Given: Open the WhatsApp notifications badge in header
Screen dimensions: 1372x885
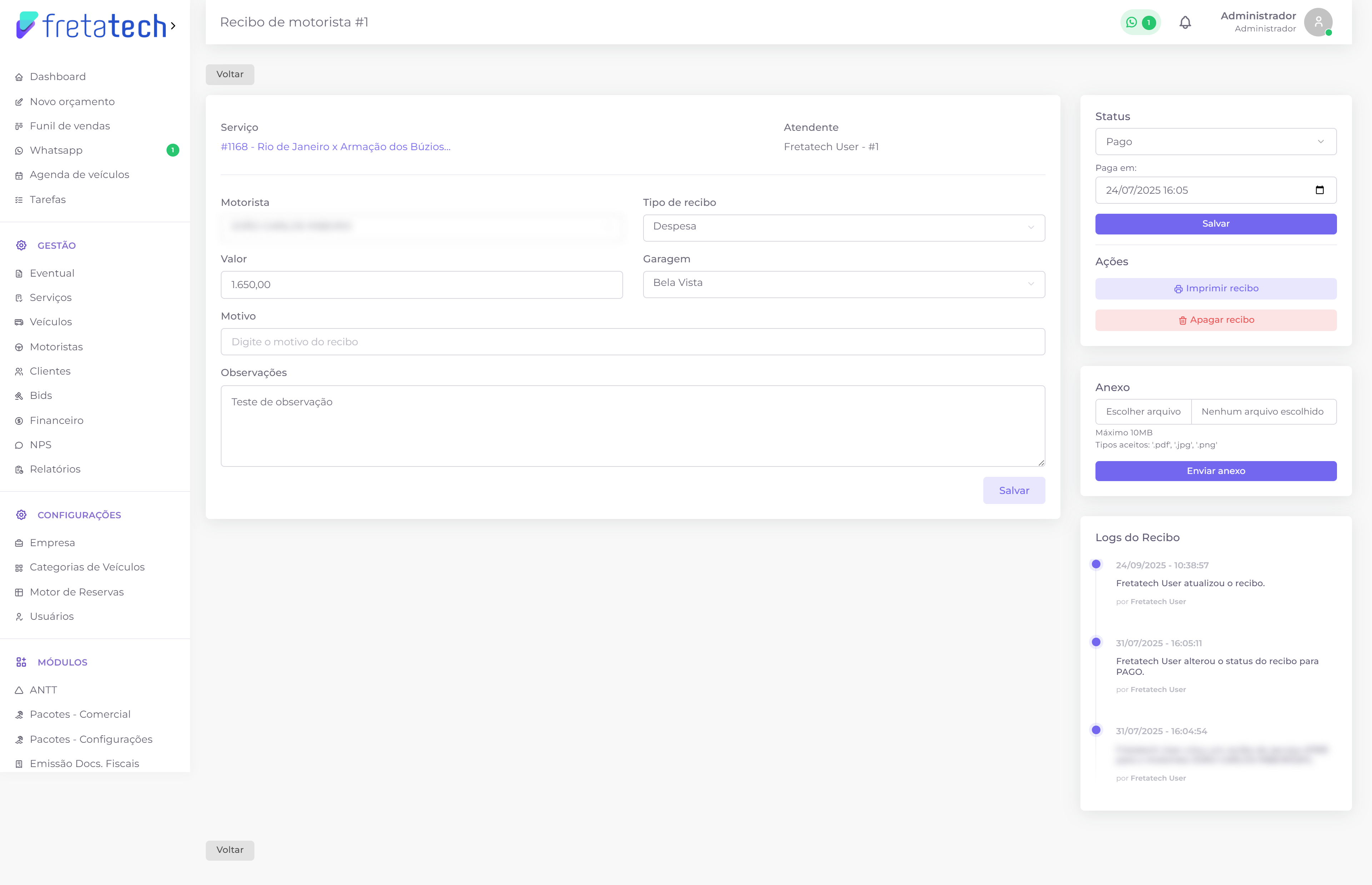Looking at the screenshot, I should tap(1140, 23).
